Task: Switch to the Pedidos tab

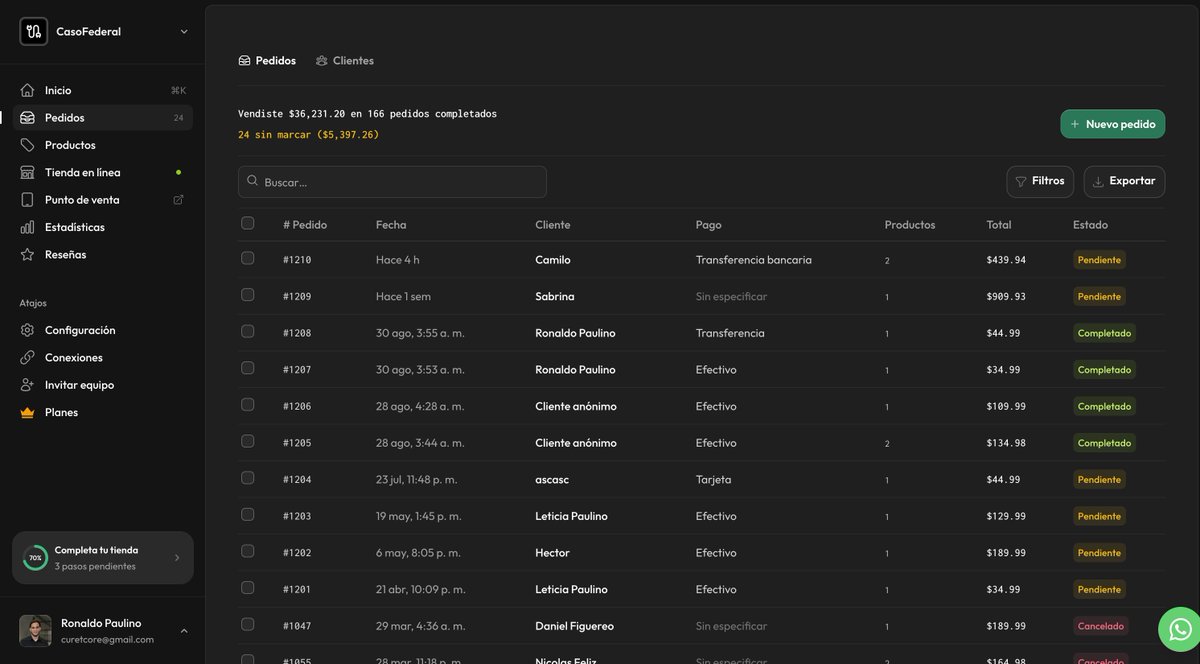Action: 267,61
